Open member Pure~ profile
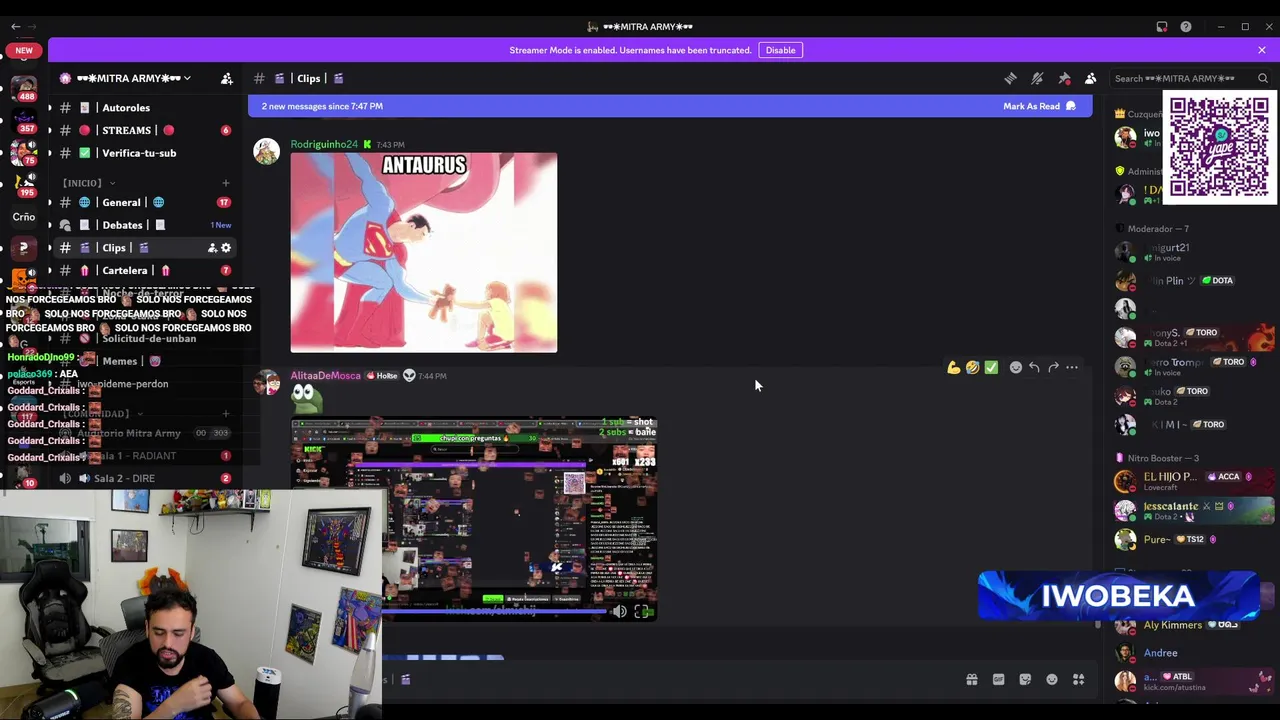1280x720 pixels. click(x=1157, y=540)
